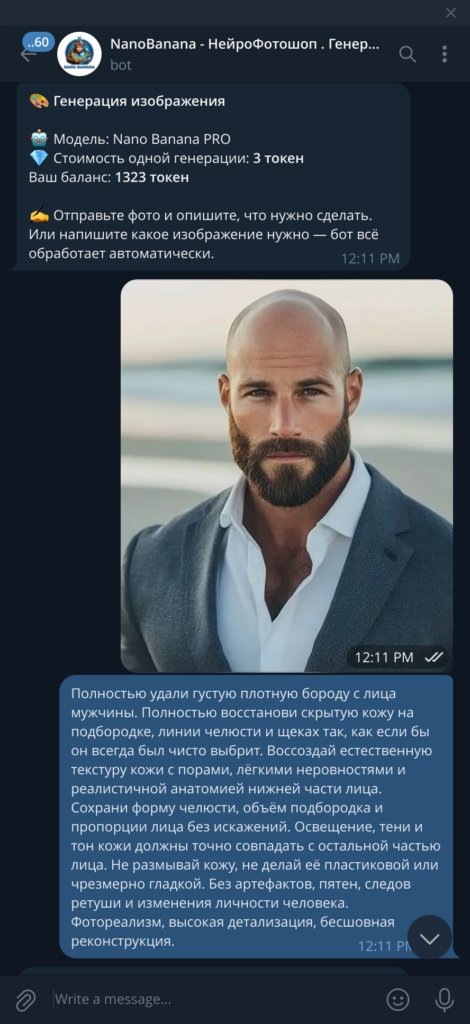The height and width of the screenshot is (1024, 470).
Task: Open the emoji picker
Action: [398, 999]
